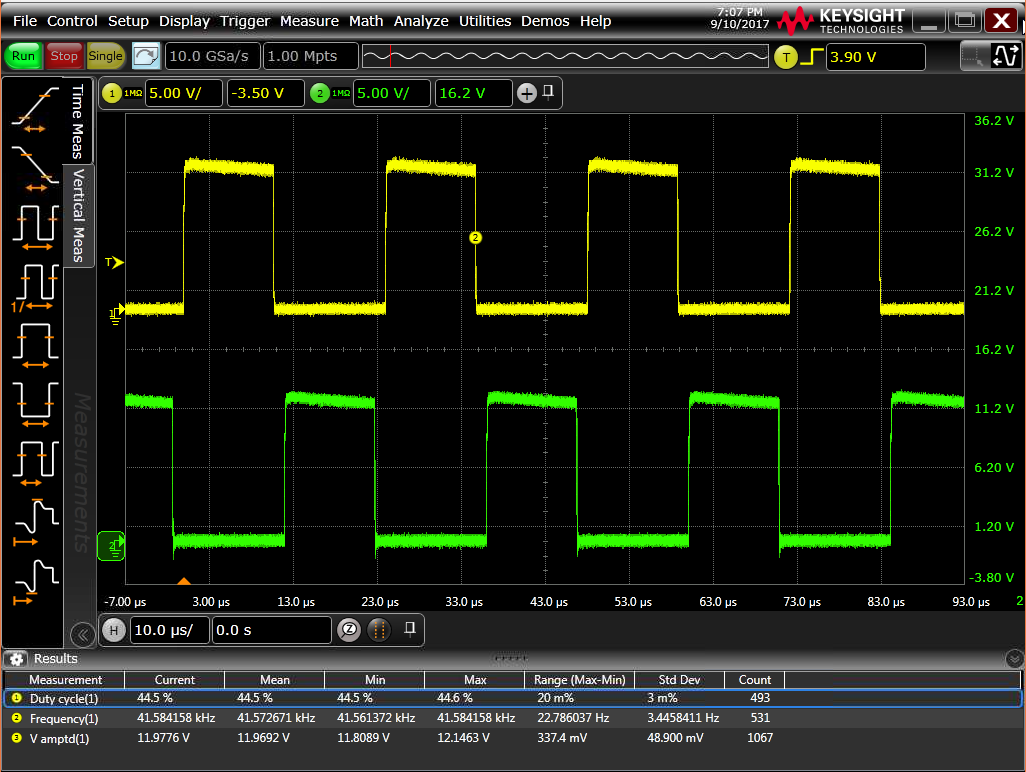Click the horizontal H button icon
This screenshot has height=772, width=1026.
click(x=114, y=630)
